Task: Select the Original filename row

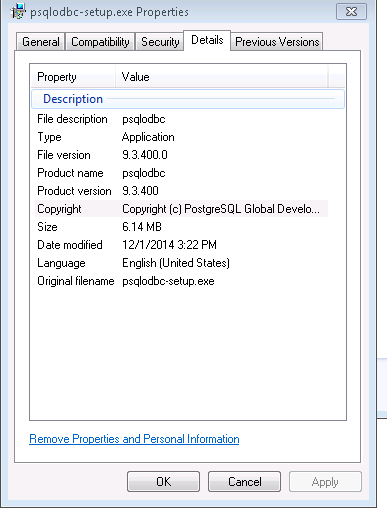Action: point(181,281)
